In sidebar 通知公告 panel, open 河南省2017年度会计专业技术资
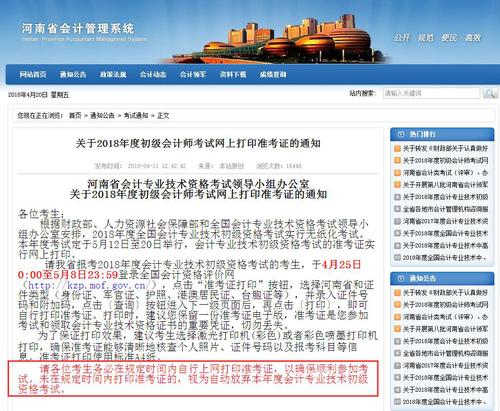The image size is (500, 411). click(445, 365)
